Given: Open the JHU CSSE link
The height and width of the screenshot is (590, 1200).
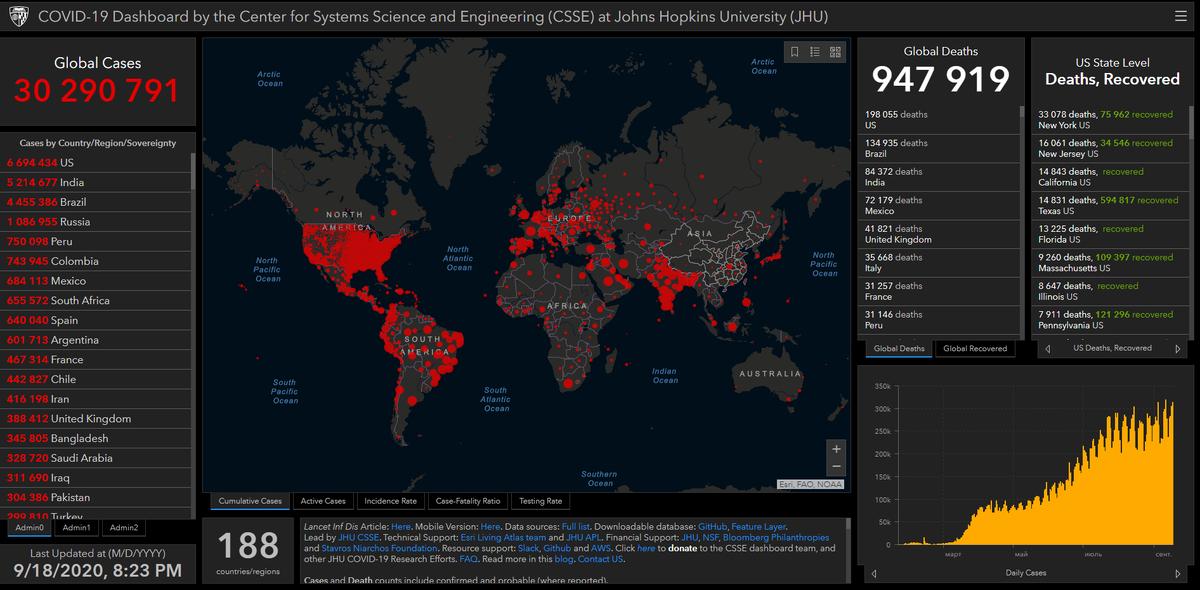Looking at the screenshot, I should point(358,537).
